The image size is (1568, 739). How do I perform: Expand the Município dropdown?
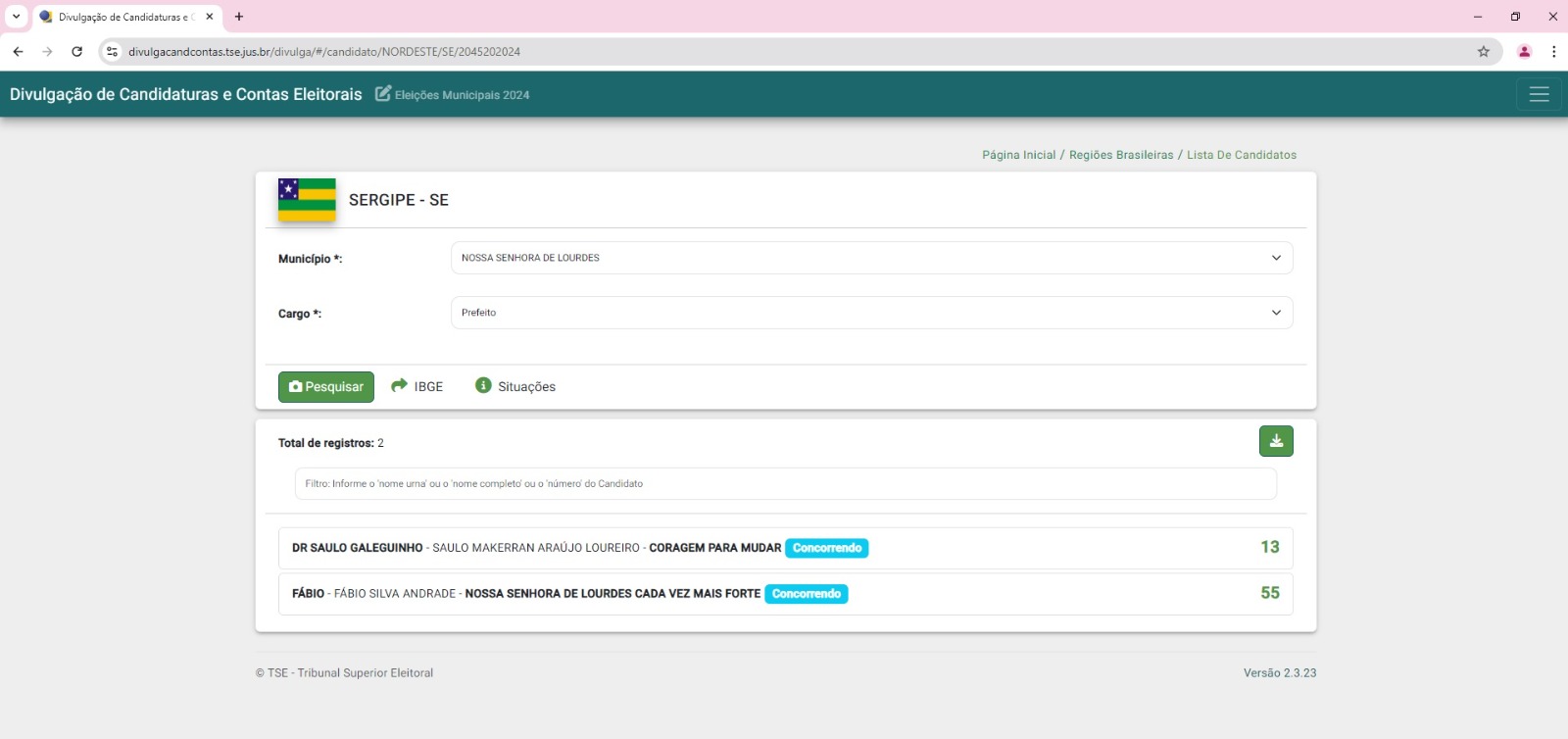[x=871, y=258]
